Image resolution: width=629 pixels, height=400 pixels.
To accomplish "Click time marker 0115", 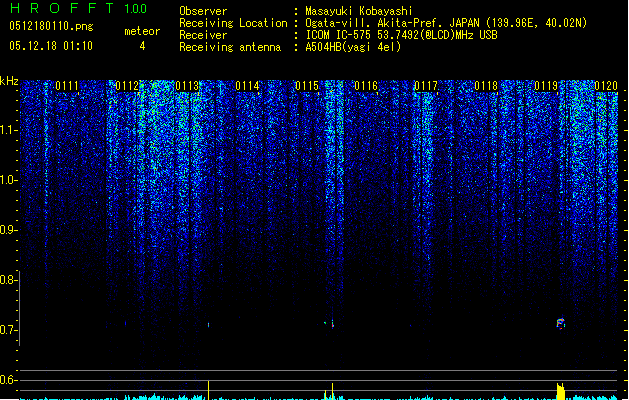I will [x=307, y=86].
